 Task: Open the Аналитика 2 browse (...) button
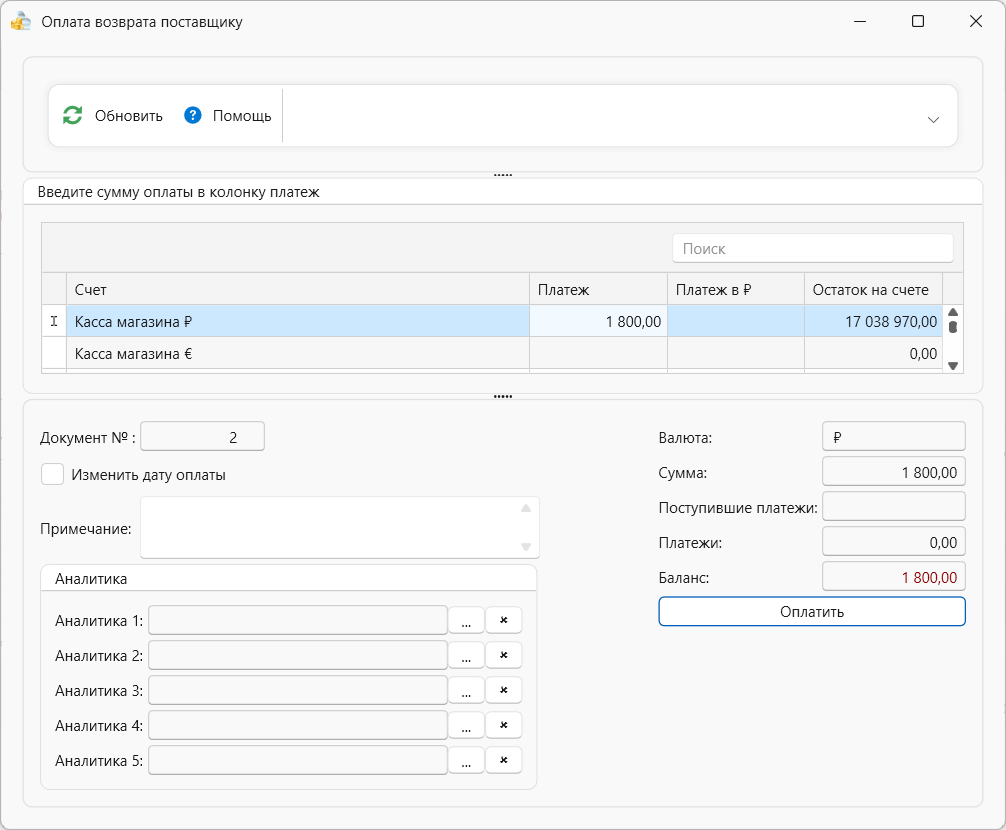466,656
